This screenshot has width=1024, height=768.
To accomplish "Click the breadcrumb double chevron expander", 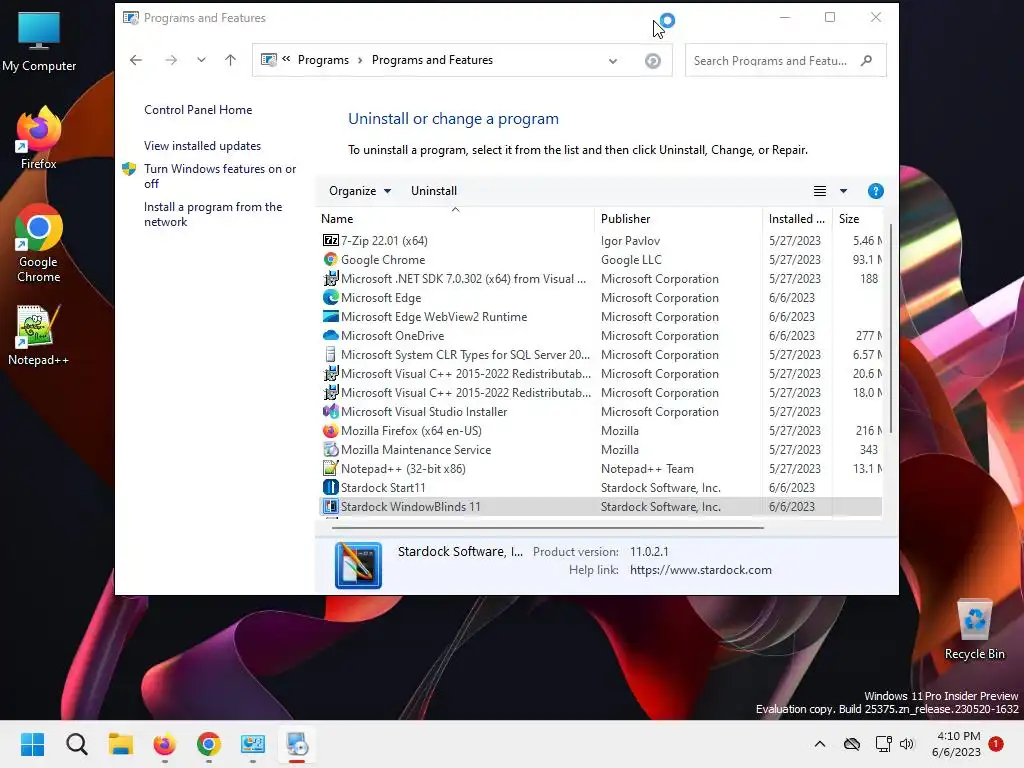I will (286, 59).
